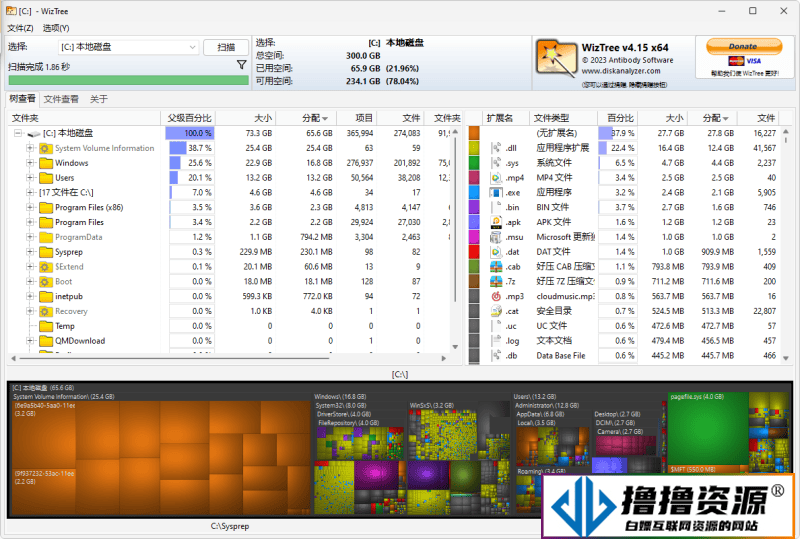800x539 pixels.
Task: Click the Temp folder icon
Action: (x=46, y=326)
